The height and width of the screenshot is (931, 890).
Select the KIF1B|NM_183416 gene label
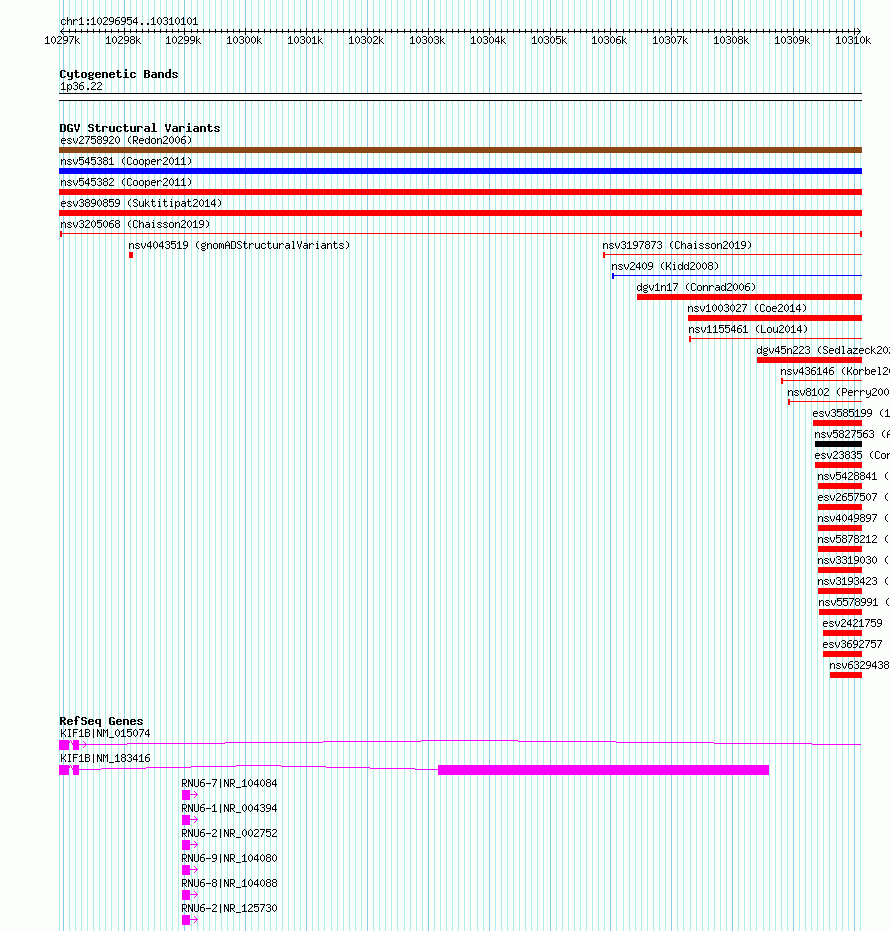[105, 758]
